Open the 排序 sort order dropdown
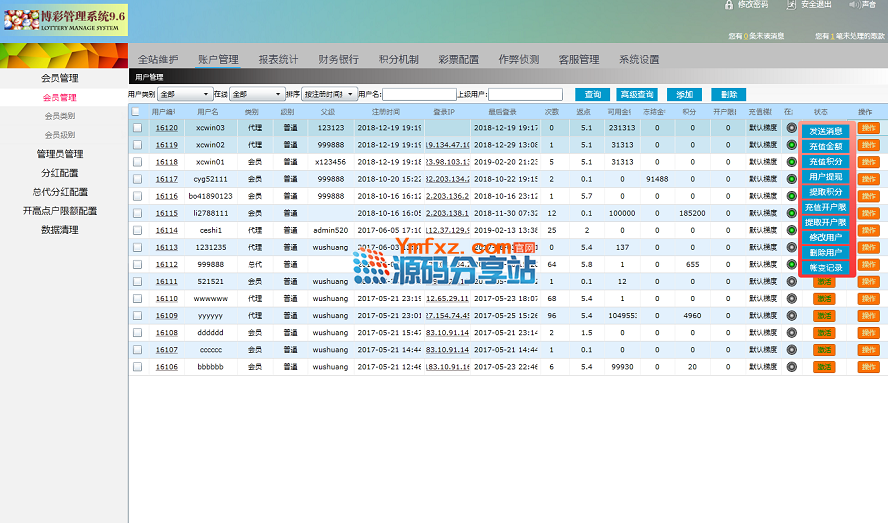This screenshot has width=888, height=523. [x=329, y=94]
